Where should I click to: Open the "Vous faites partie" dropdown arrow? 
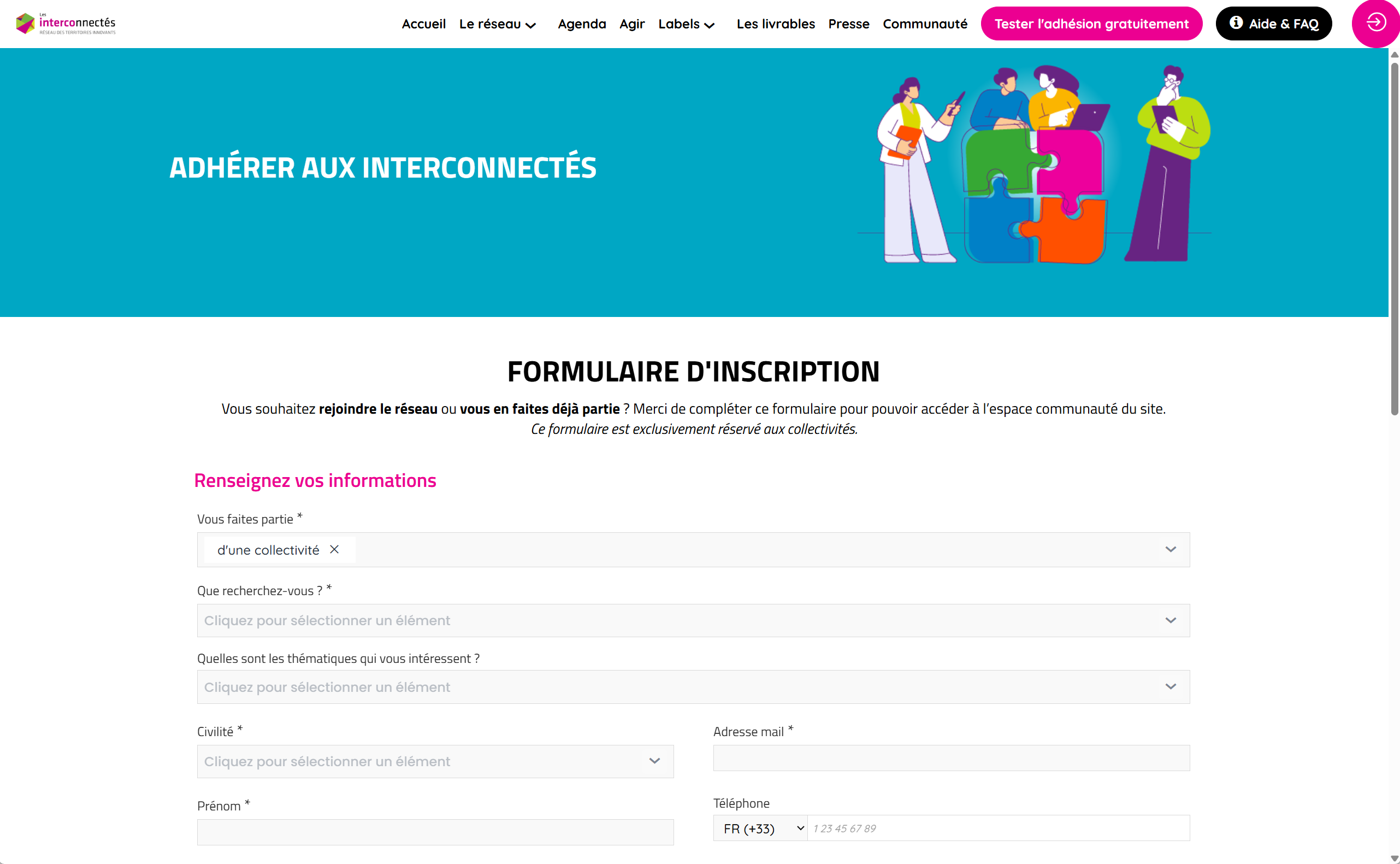point(1171,549)
